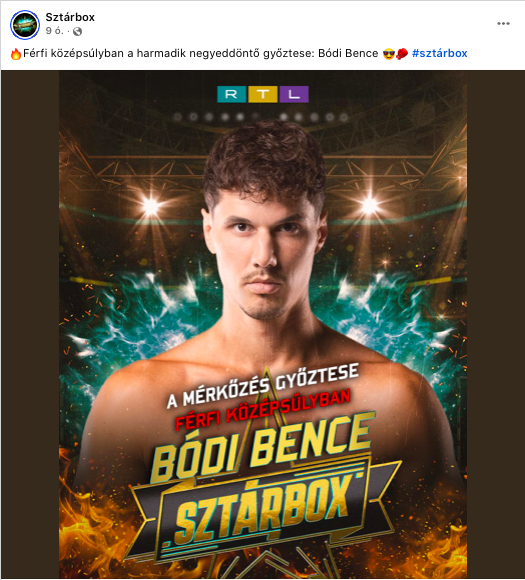The height and width of the screenshot is (580, 525).
Task: Click the yellow T block of RTL logo
Action: click(263, 94)
